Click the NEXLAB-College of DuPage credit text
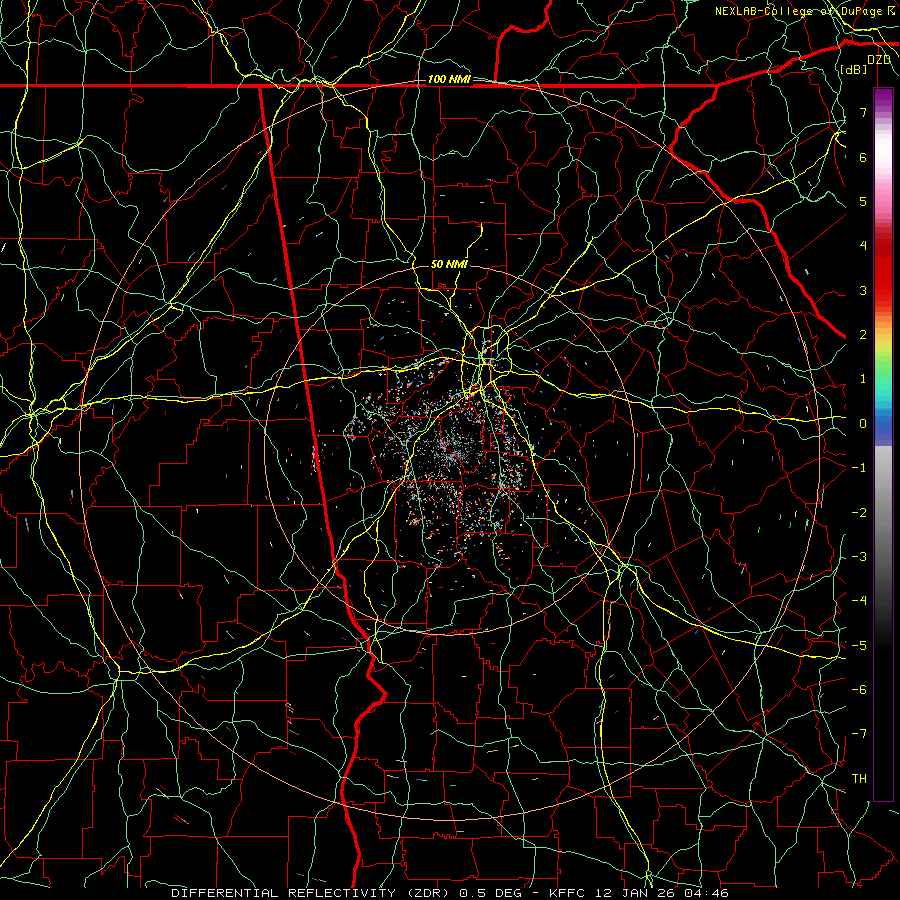900x900 pixels. 804,11
